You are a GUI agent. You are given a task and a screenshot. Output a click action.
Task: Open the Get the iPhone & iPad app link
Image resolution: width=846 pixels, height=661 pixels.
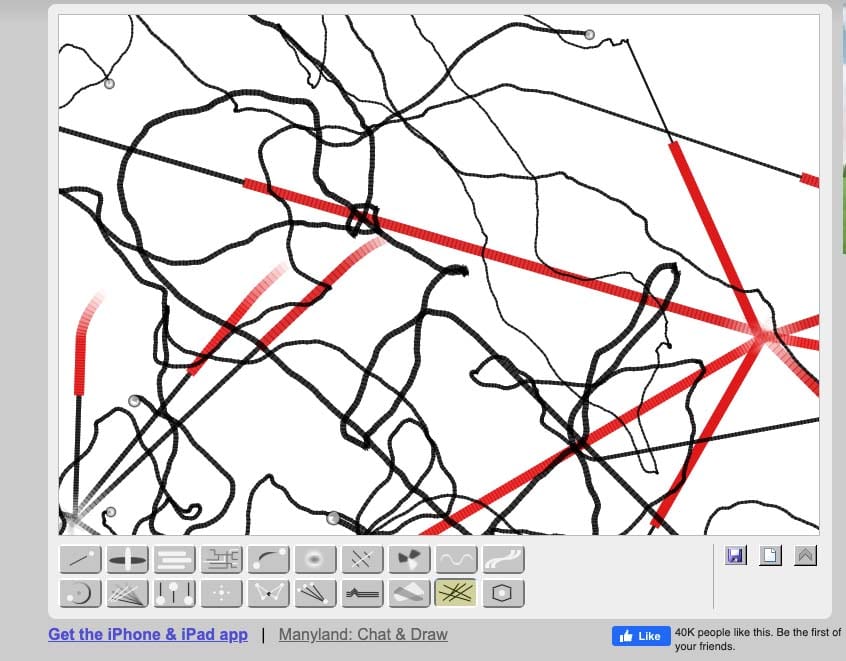[148, 635]
